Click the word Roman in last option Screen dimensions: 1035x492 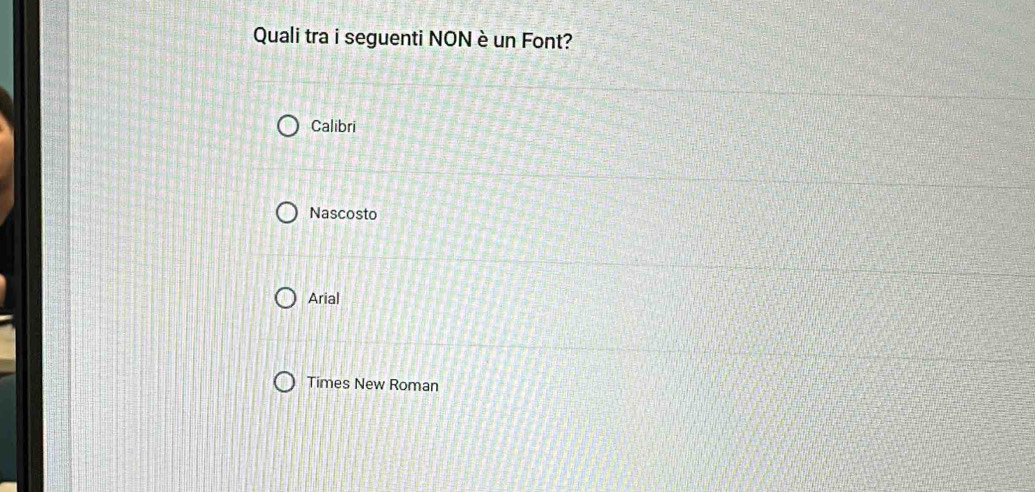click(x=414, y=385)
